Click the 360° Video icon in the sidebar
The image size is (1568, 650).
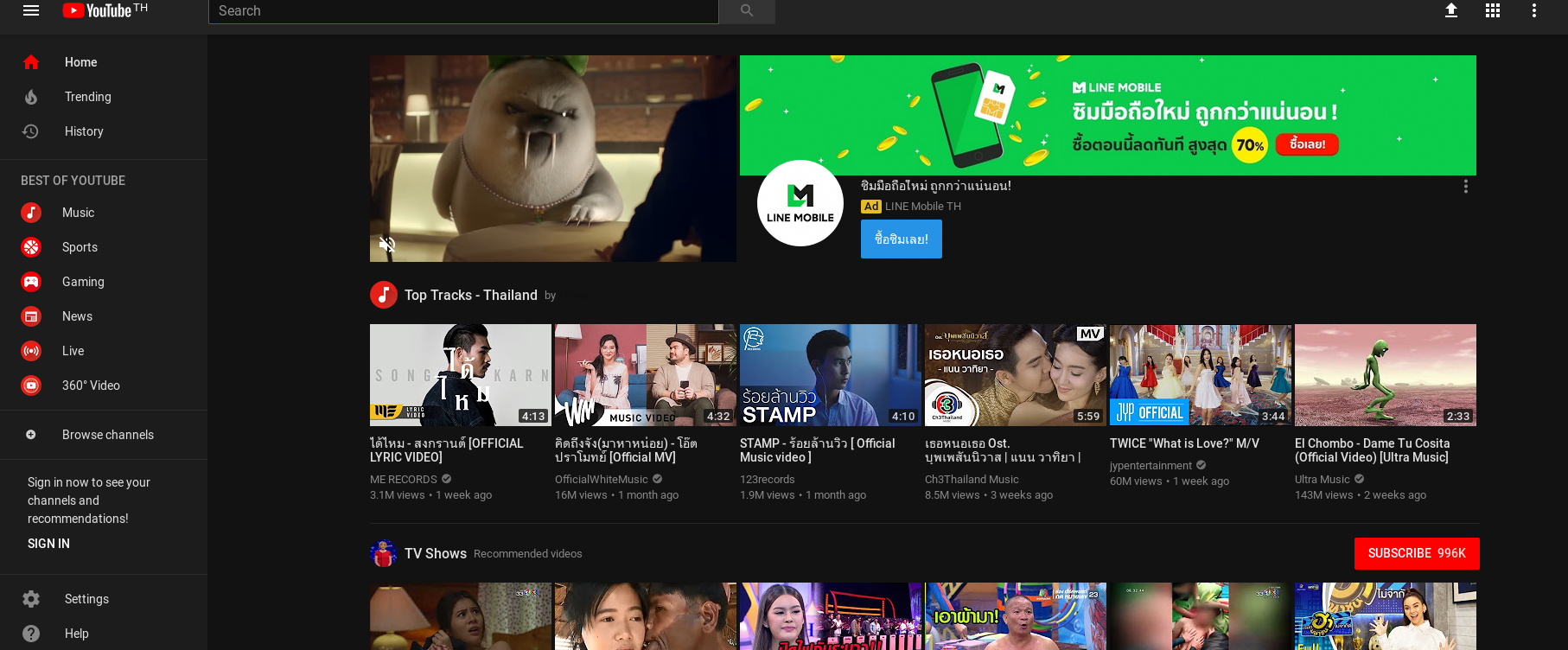point(31,386)
